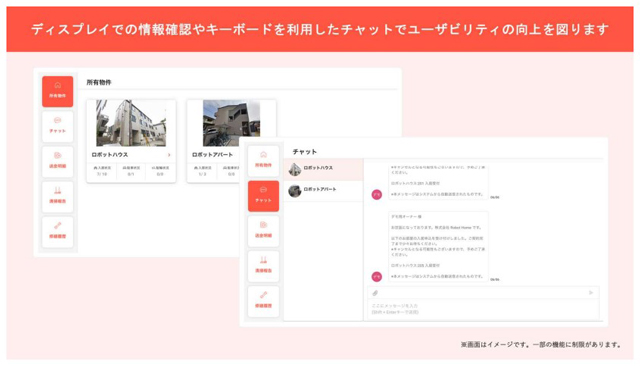Open the wrench repair-history tab in chat window sidebar
This screenshot has width=640, height=366.
pyautogui.click(x=263, y=301)
